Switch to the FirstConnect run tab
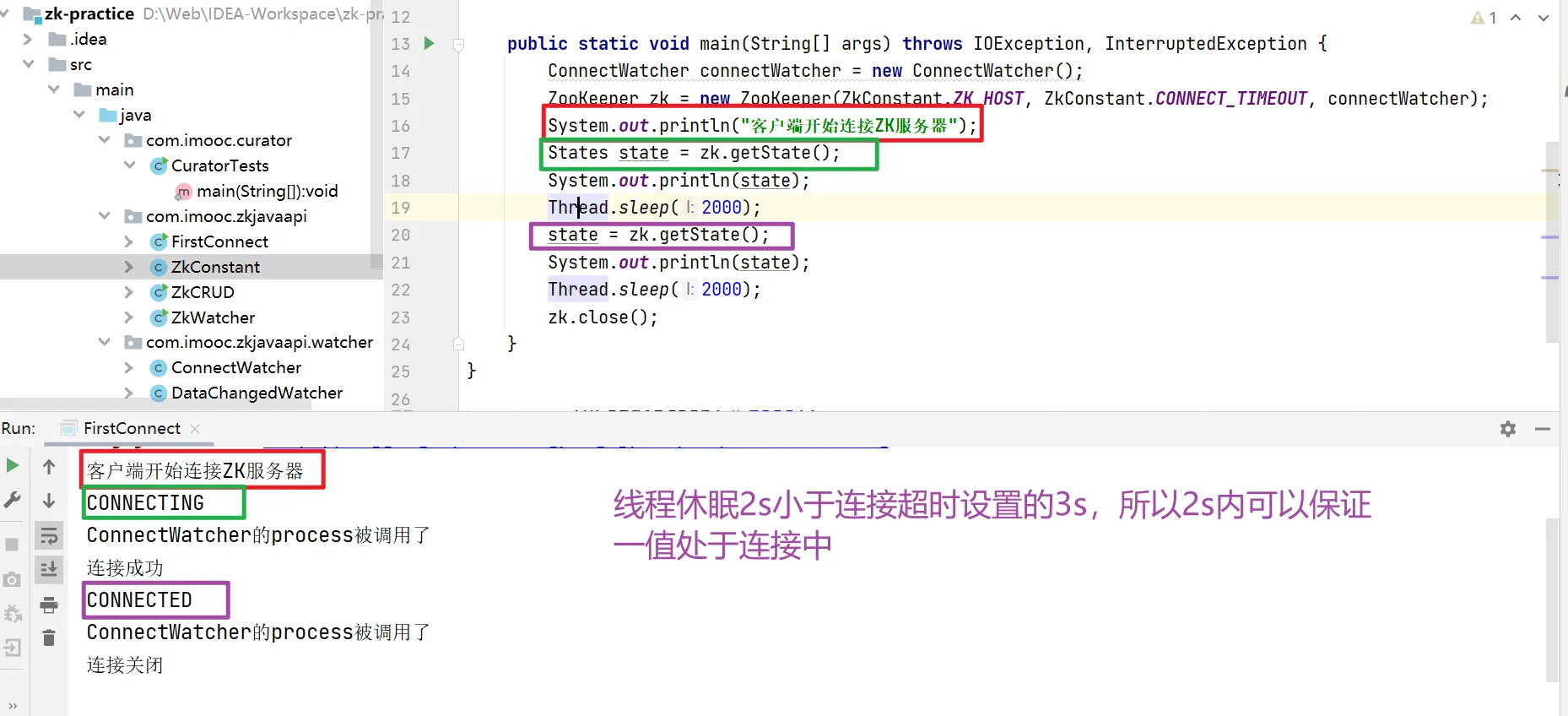1568x716 pixels. (x=132, y=428)
